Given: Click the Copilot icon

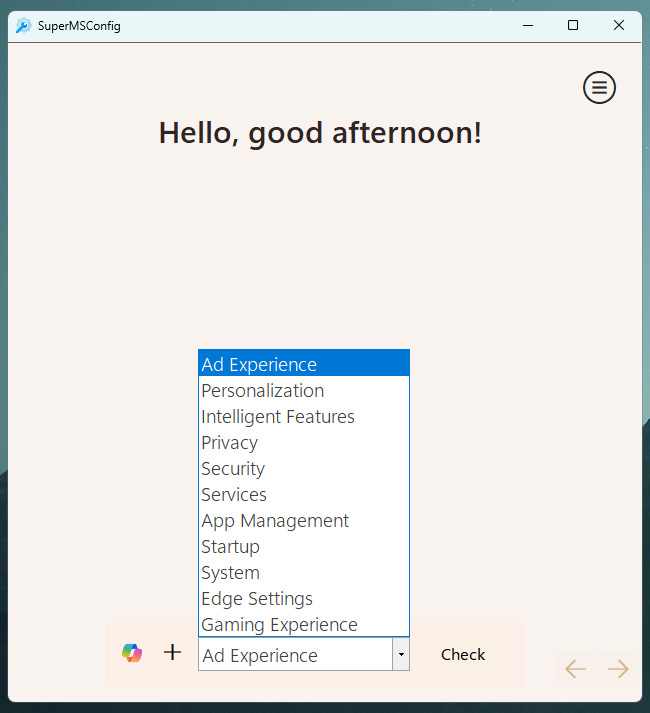Looking at the screenshot, I should [132, 653].
